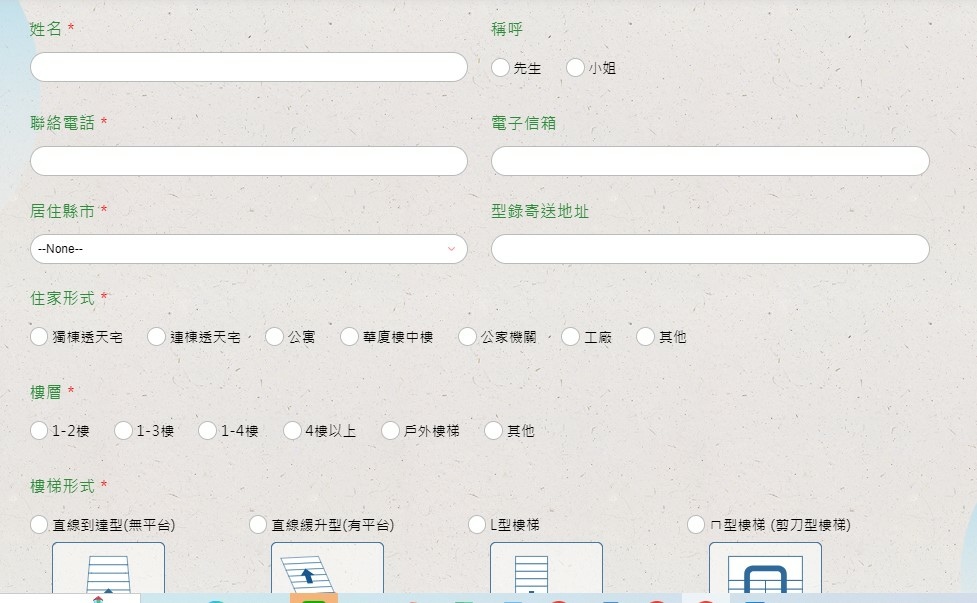Select the 華廈樓中樓 radio option
Image resolution: width=977 pixels, height=603 pixels.
[350, 336]
